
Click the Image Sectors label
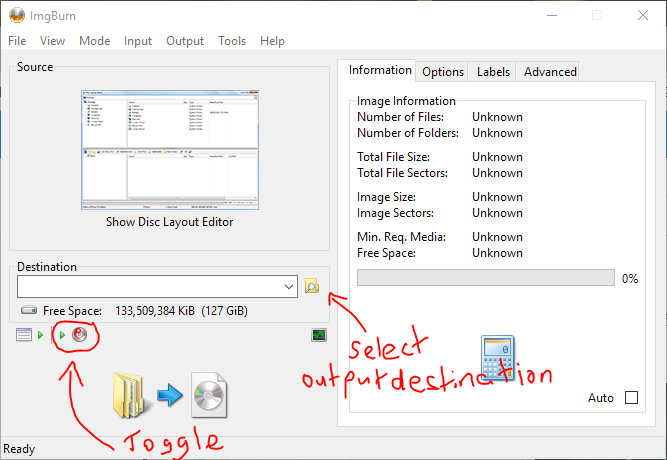tap(395, 213)
